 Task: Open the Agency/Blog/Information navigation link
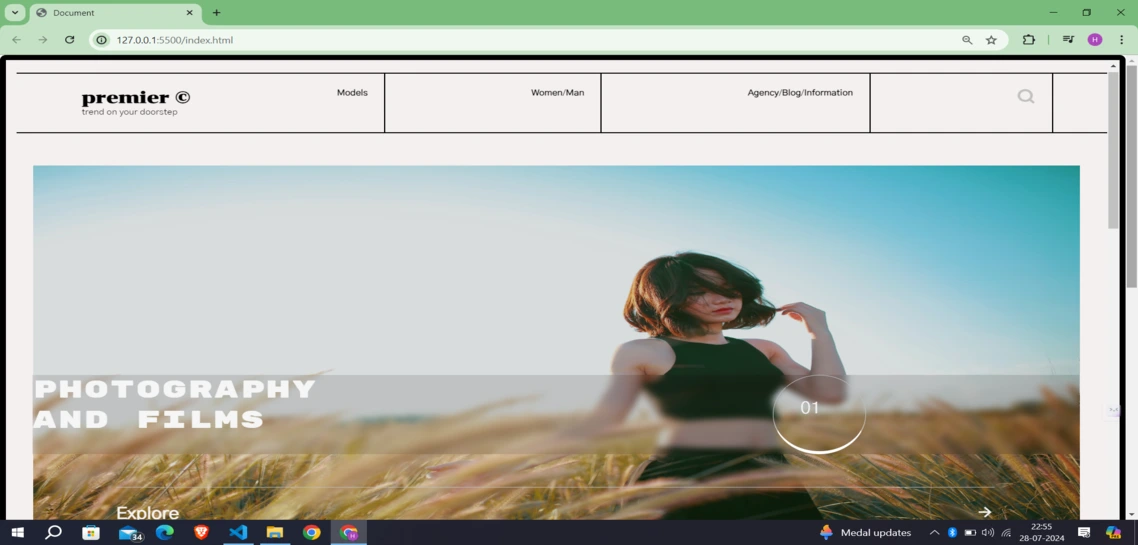pos(800,93)
